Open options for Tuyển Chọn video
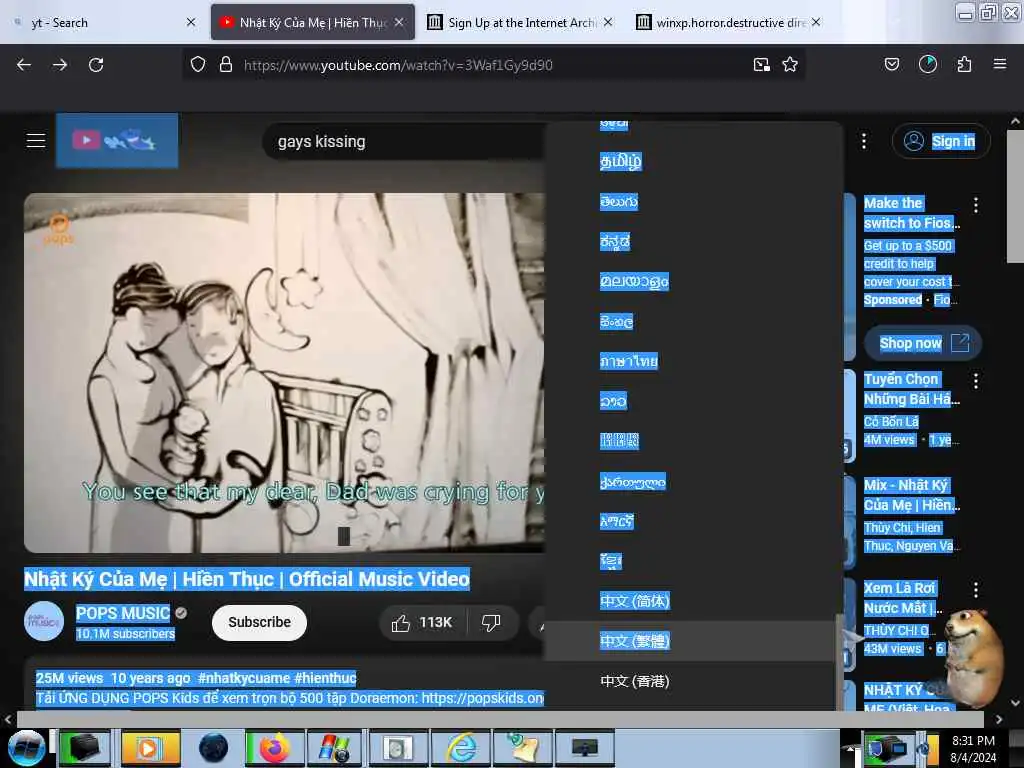 976,381
